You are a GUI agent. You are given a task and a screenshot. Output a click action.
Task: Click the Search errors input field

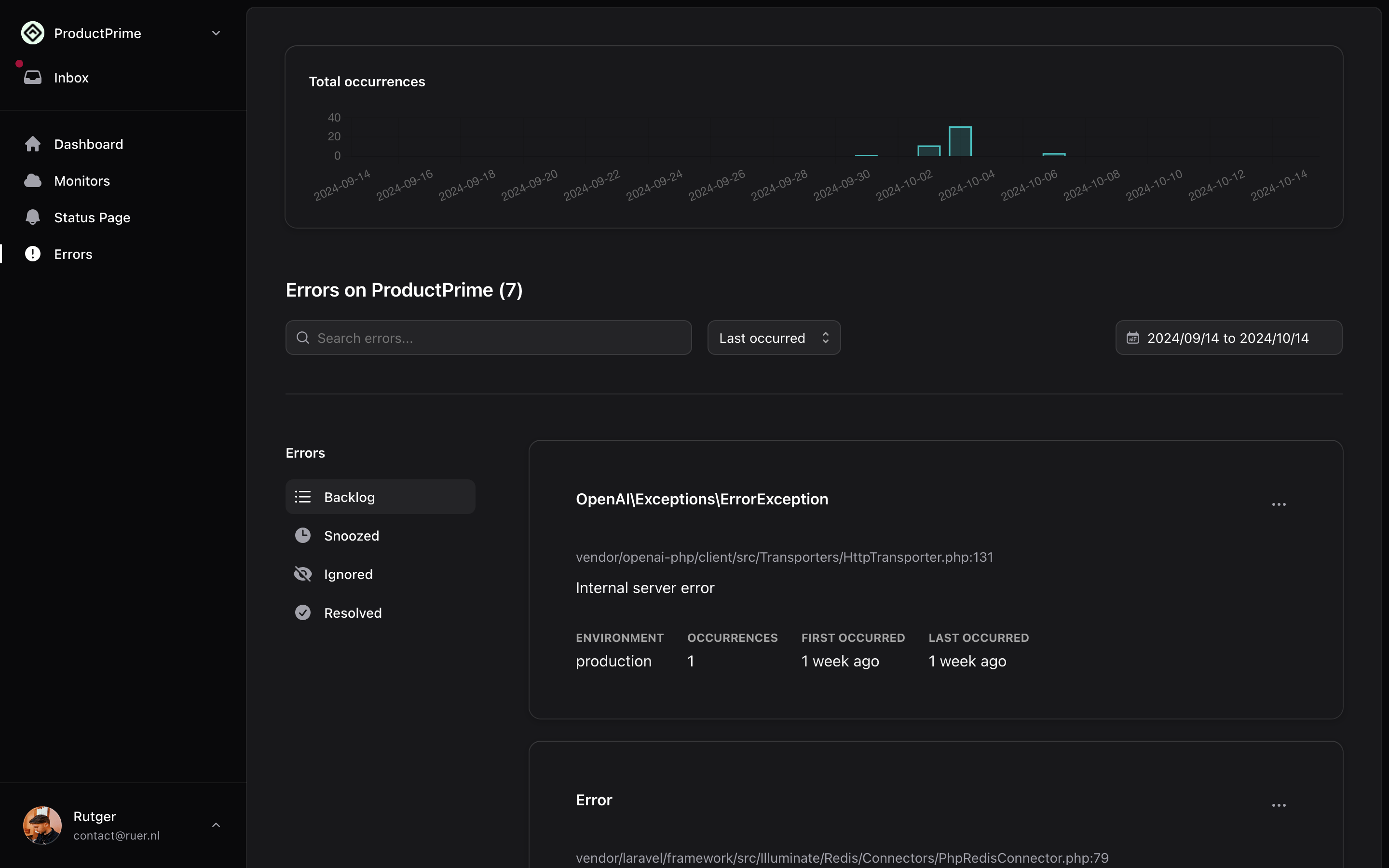(x=488, y=338)
